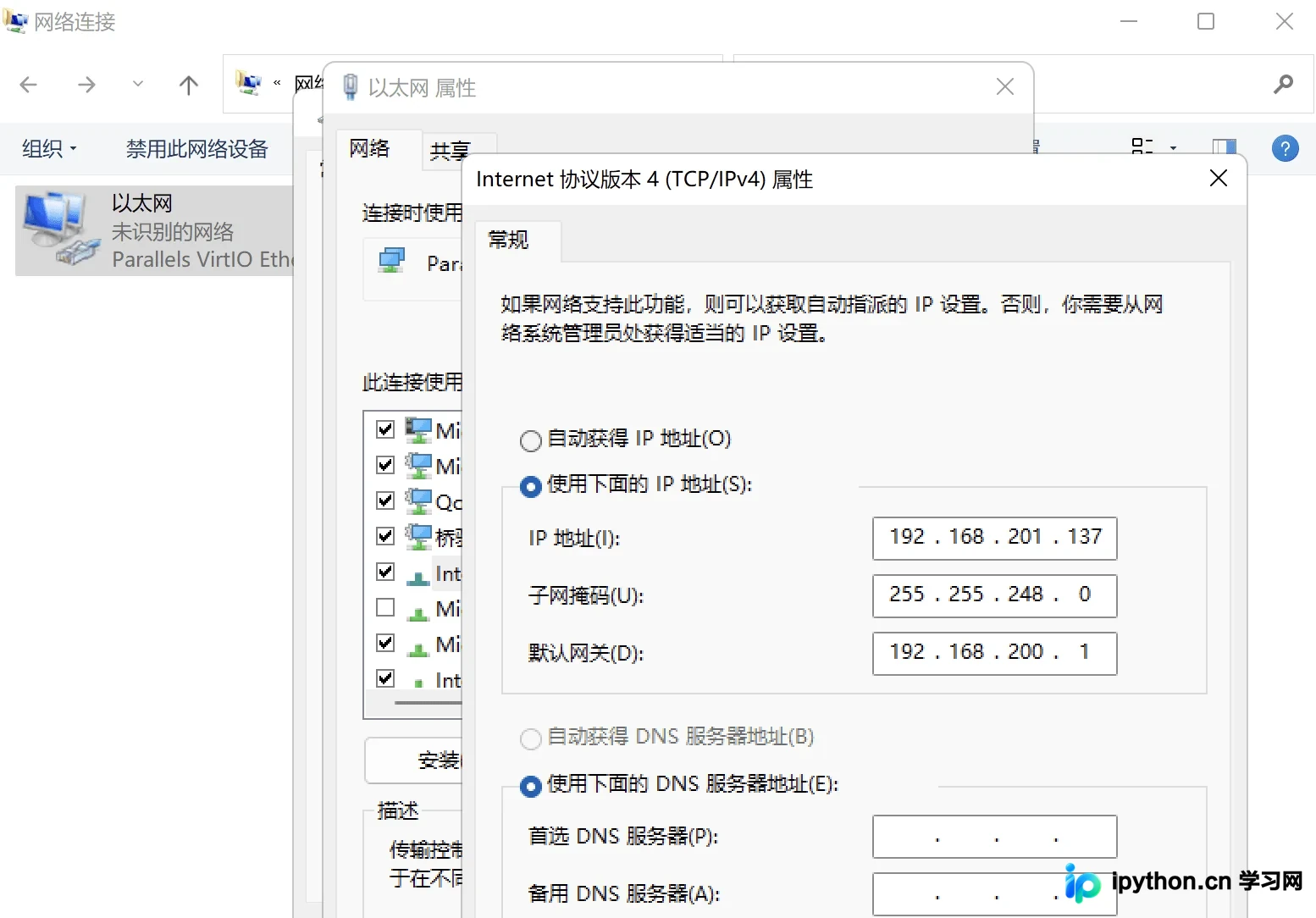Click the Network Connections title bar icon

pyautogui.click(x=15, y=20)
